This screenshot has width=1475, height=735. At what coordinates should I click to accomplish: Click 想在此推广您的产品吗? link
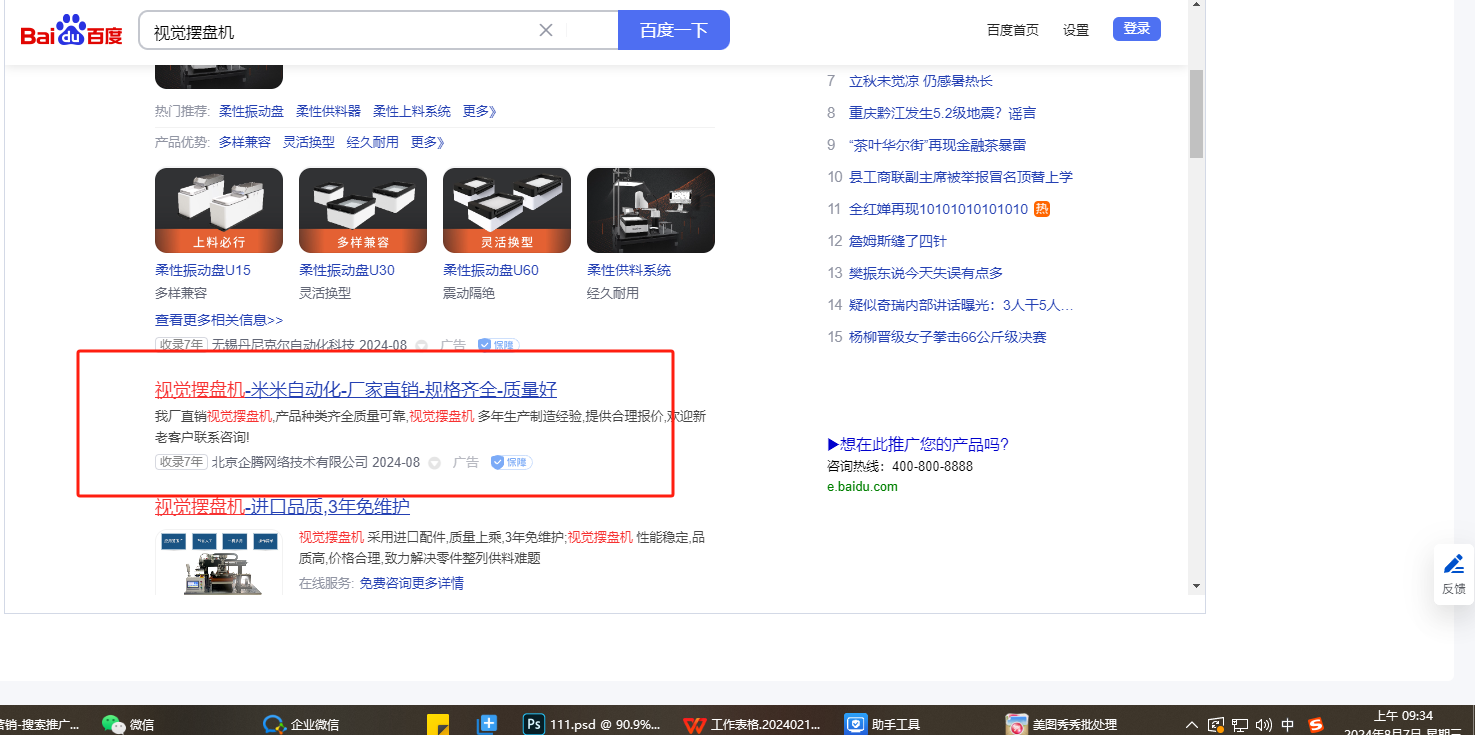(x=918, y=445)
